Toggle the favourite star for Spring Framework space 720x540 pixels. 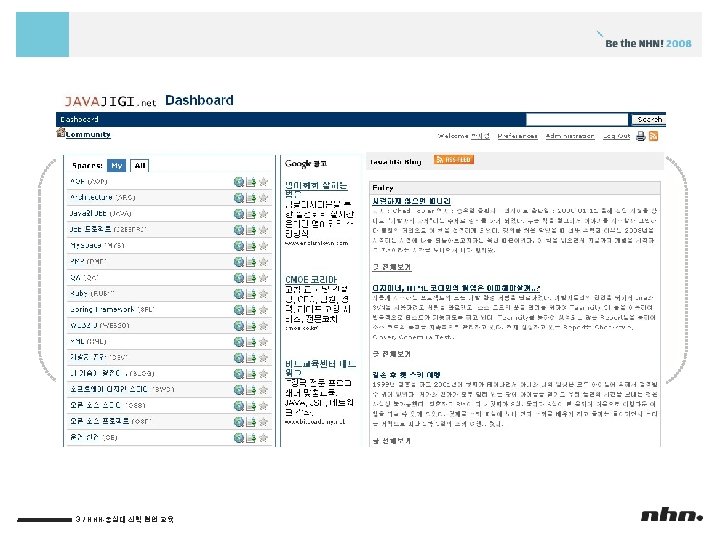tap(263, 310)
